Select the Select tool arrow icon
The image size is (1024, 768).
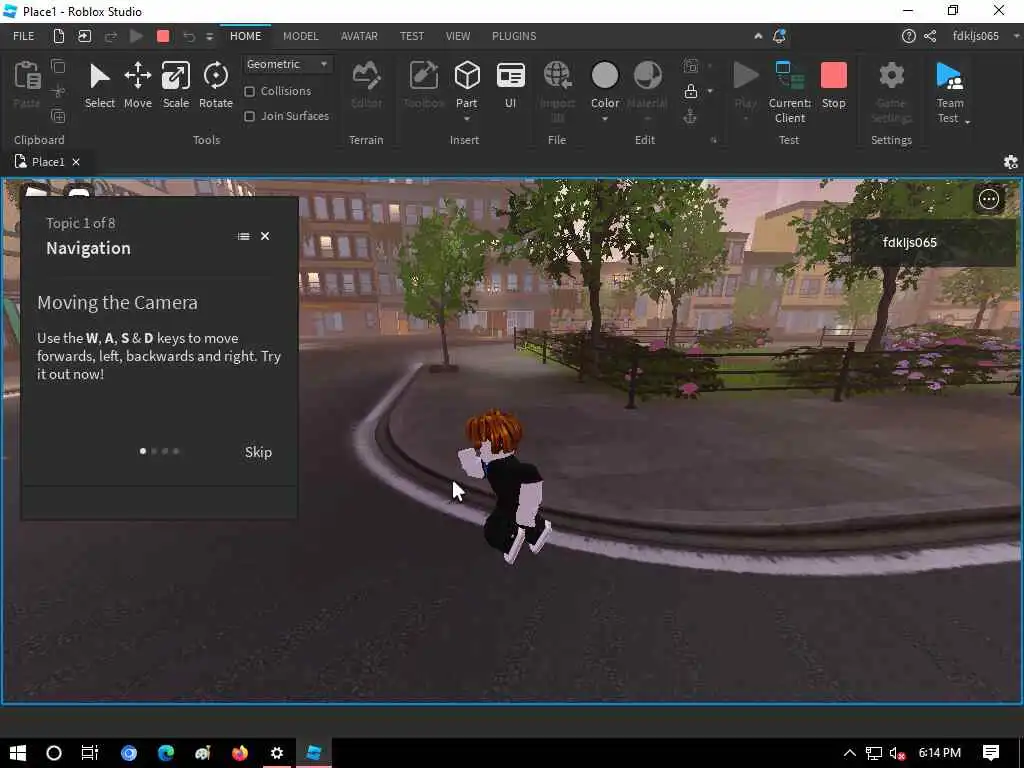[99, 76]
